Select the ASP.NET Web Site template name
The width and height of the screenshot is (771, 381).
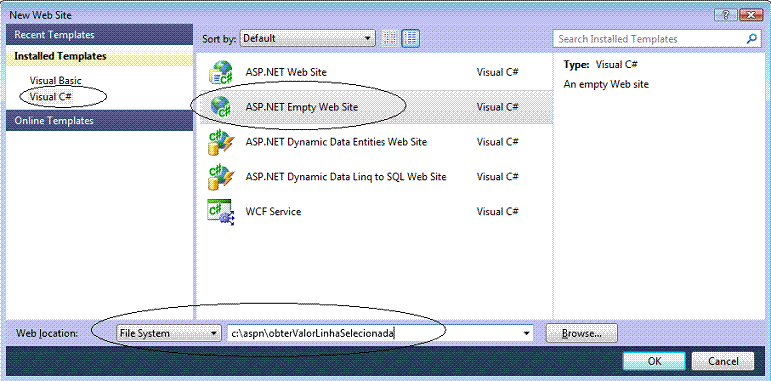tap(286, 72)
